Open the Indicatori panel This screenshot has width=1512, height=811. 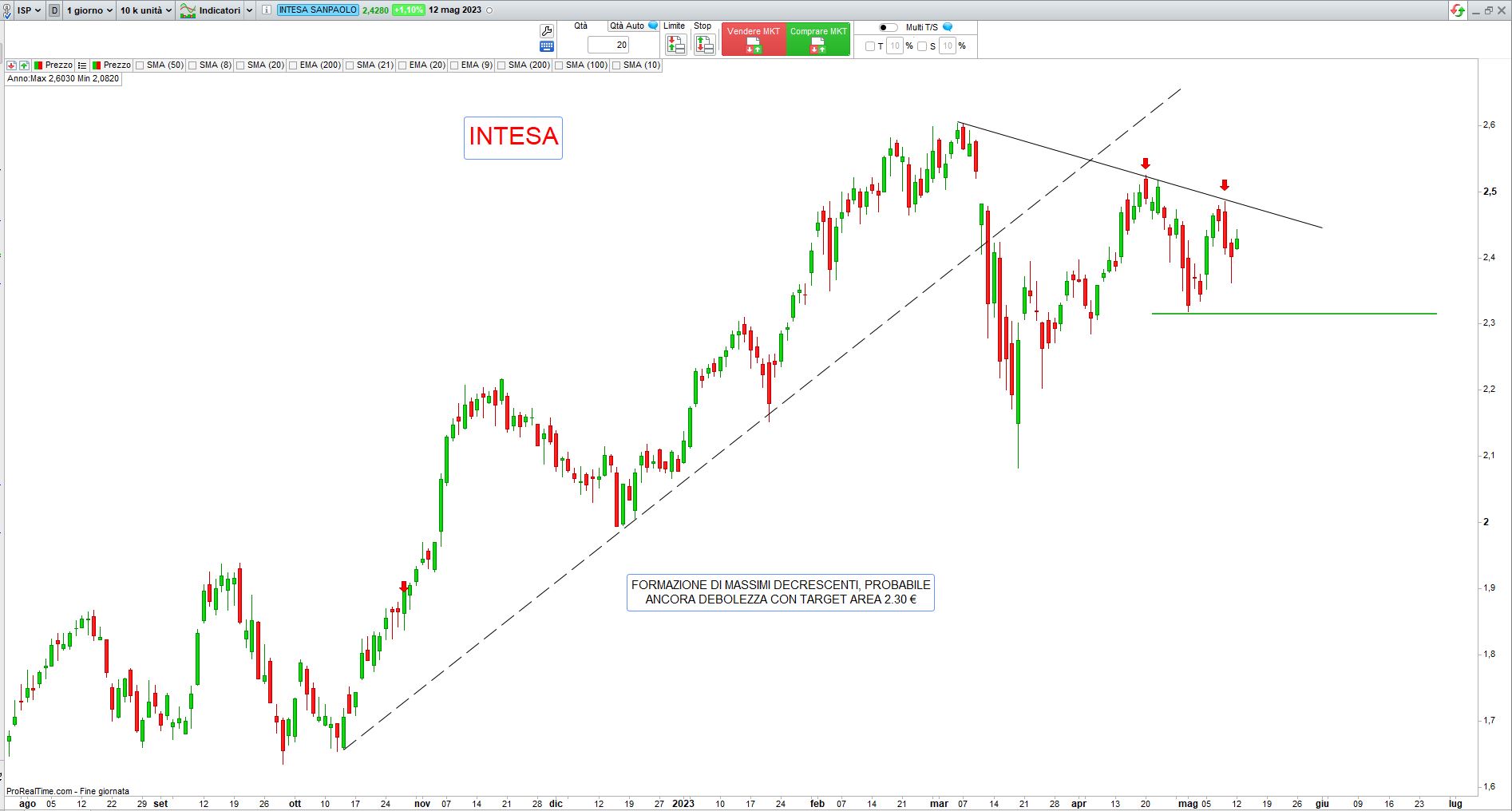[210, 10]
